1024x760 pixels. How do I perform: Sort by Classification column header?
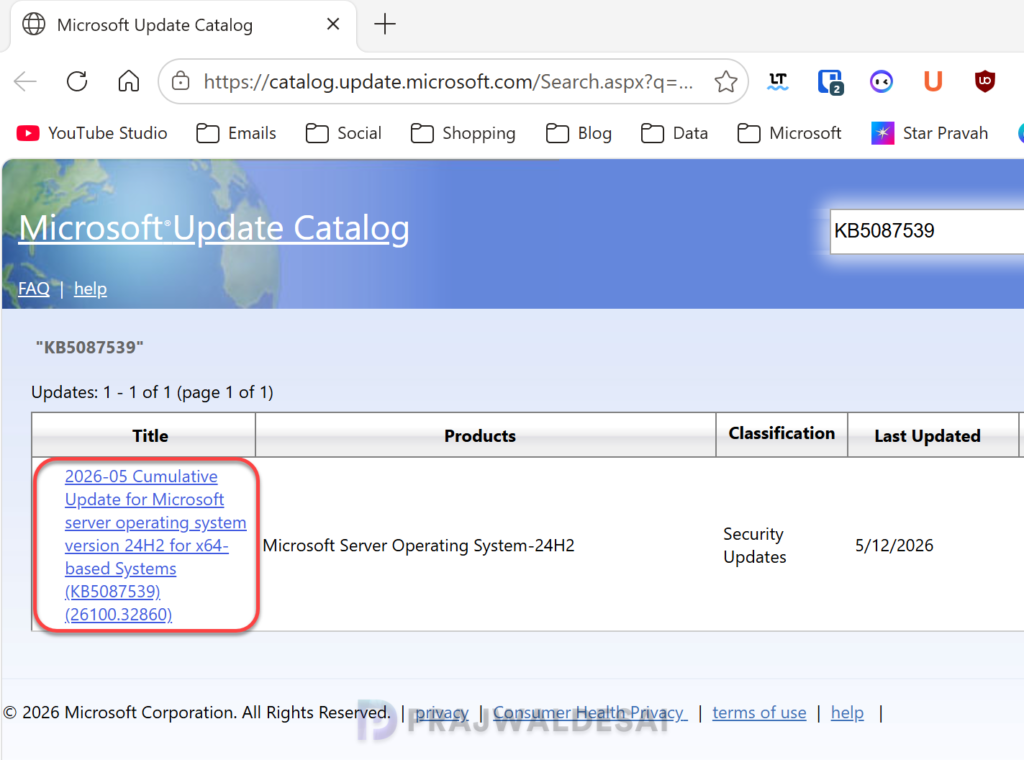782,434
